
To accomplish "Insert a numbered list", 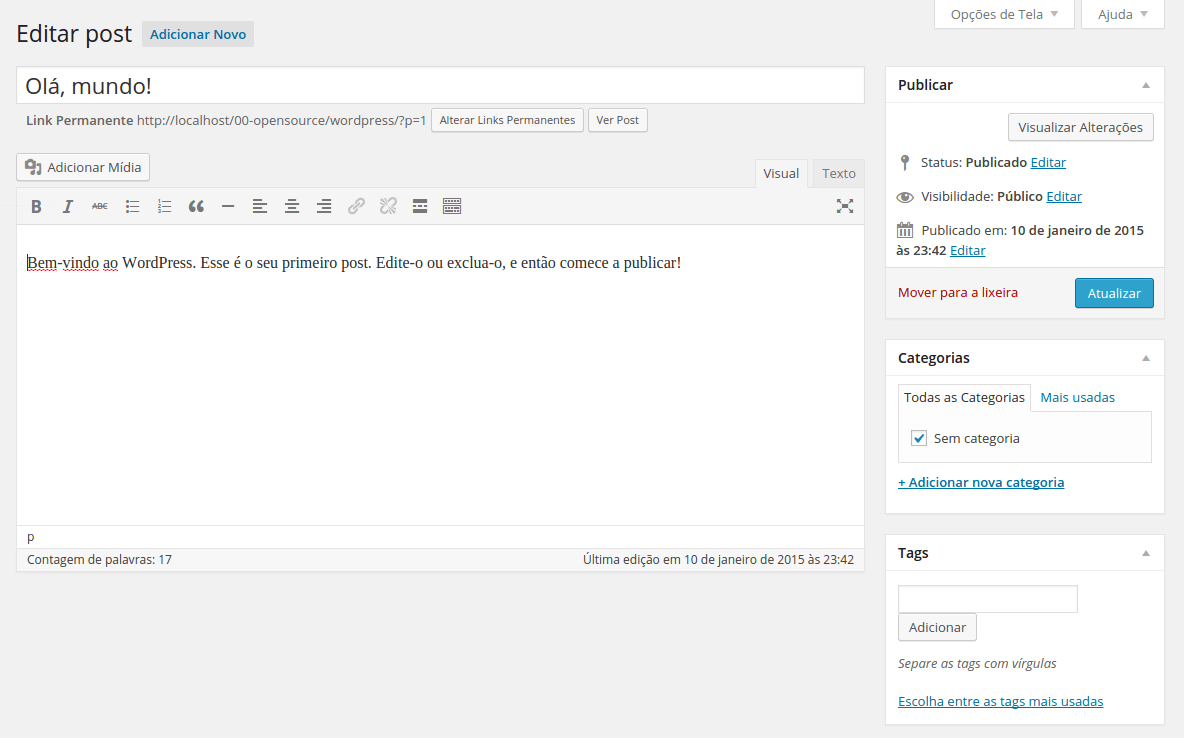I will (164, 206).
